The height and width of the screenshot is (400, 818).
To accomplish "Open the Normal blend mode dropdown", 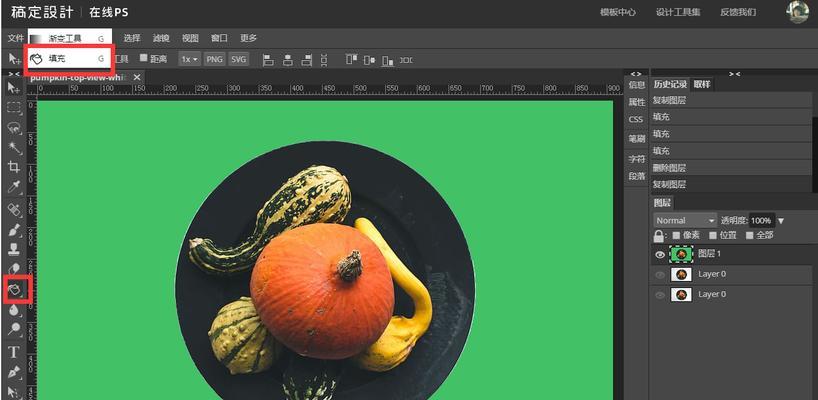I will click(x=685, y=221).
